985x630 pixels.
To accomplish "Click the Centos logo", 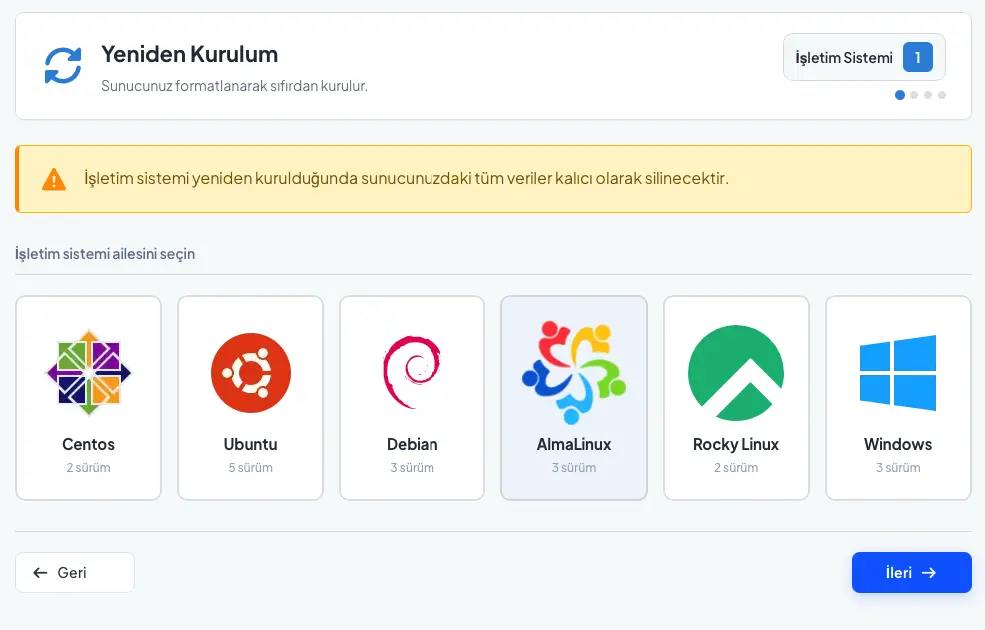I will click(x=88, y=373).
